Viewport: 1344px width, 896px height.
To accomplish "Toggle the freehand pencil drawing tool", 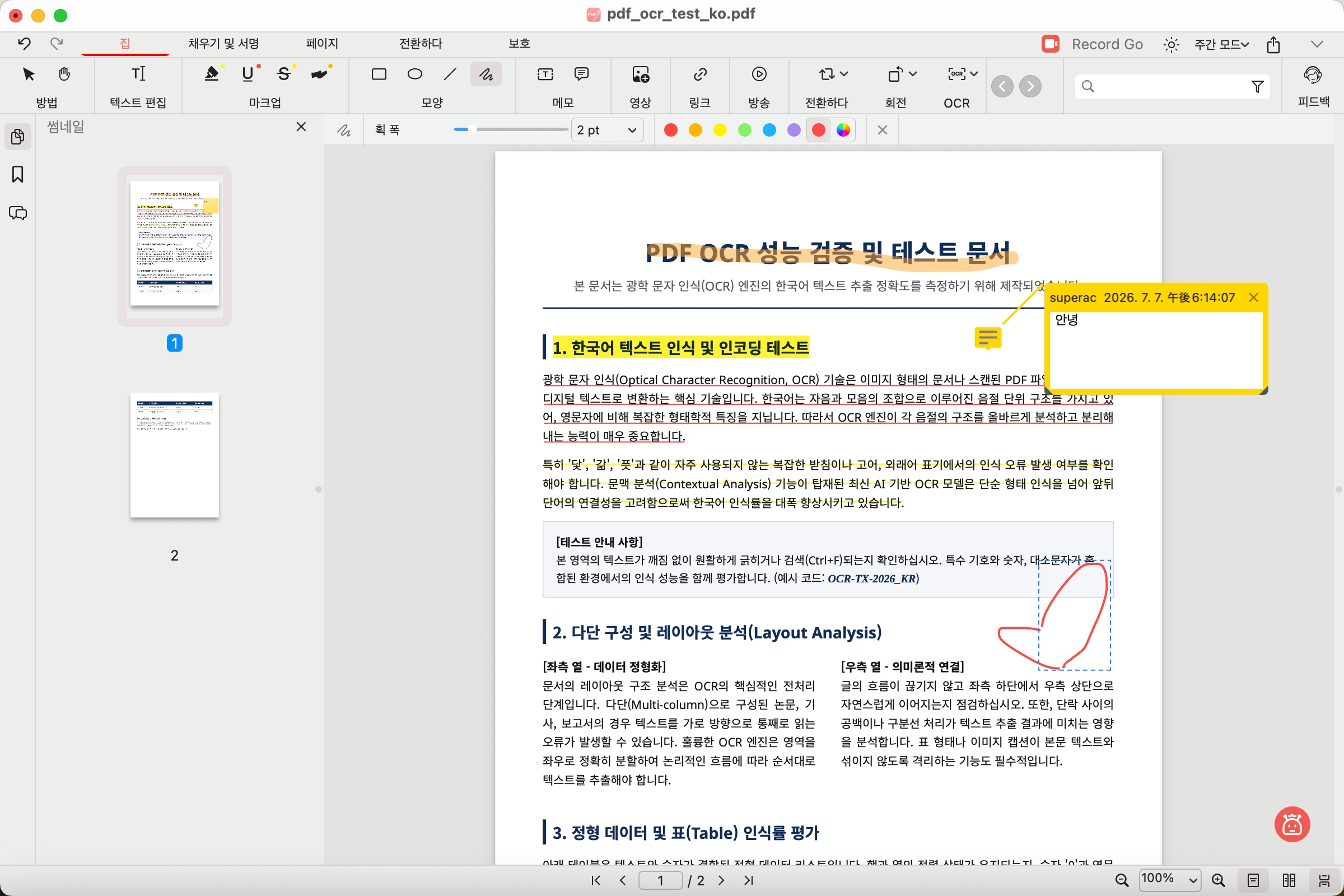I will (486, 74).
